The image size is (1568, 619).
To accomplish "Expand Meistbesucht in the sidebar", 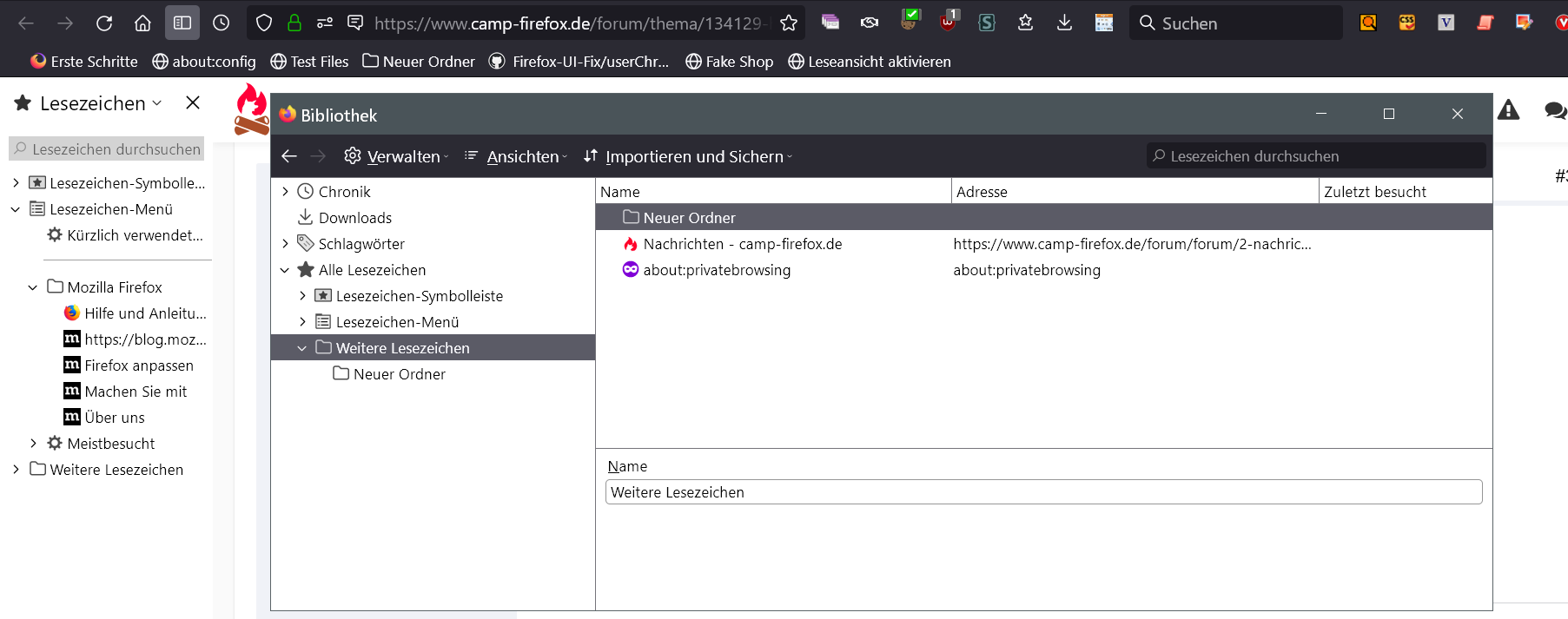I will (33, 444).
